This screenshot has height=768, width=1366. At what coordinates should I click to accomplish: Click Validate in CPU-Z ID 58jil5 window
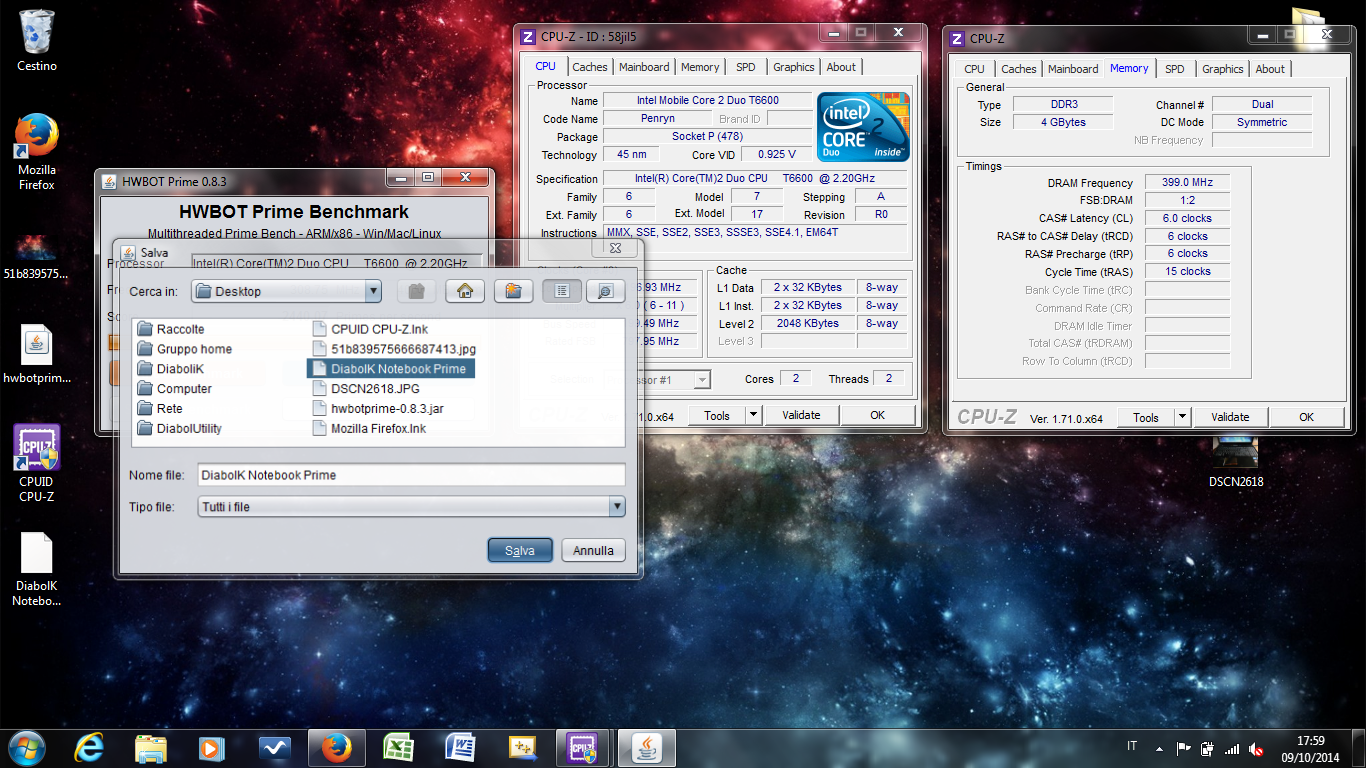pos(801,415)
